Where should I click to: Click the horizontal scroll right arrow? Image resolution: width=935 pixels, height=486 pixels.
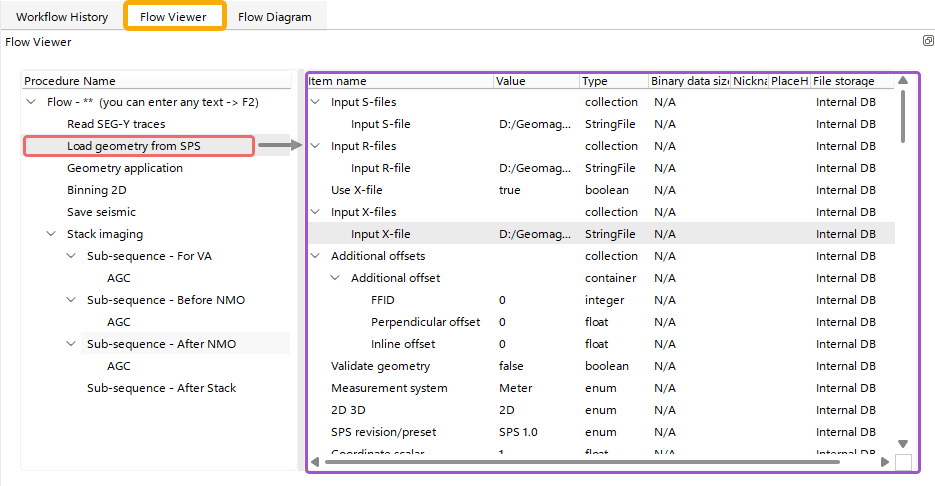pyautogui.click(x=885, y=462)
